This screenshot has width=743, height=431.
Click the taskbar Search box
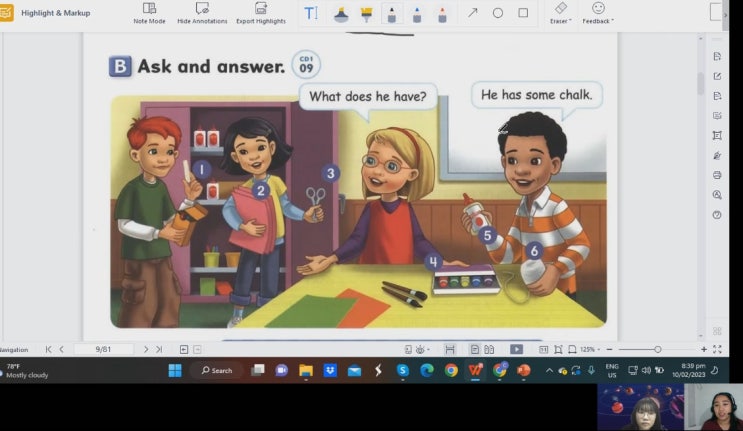click(x=217, y=370)
